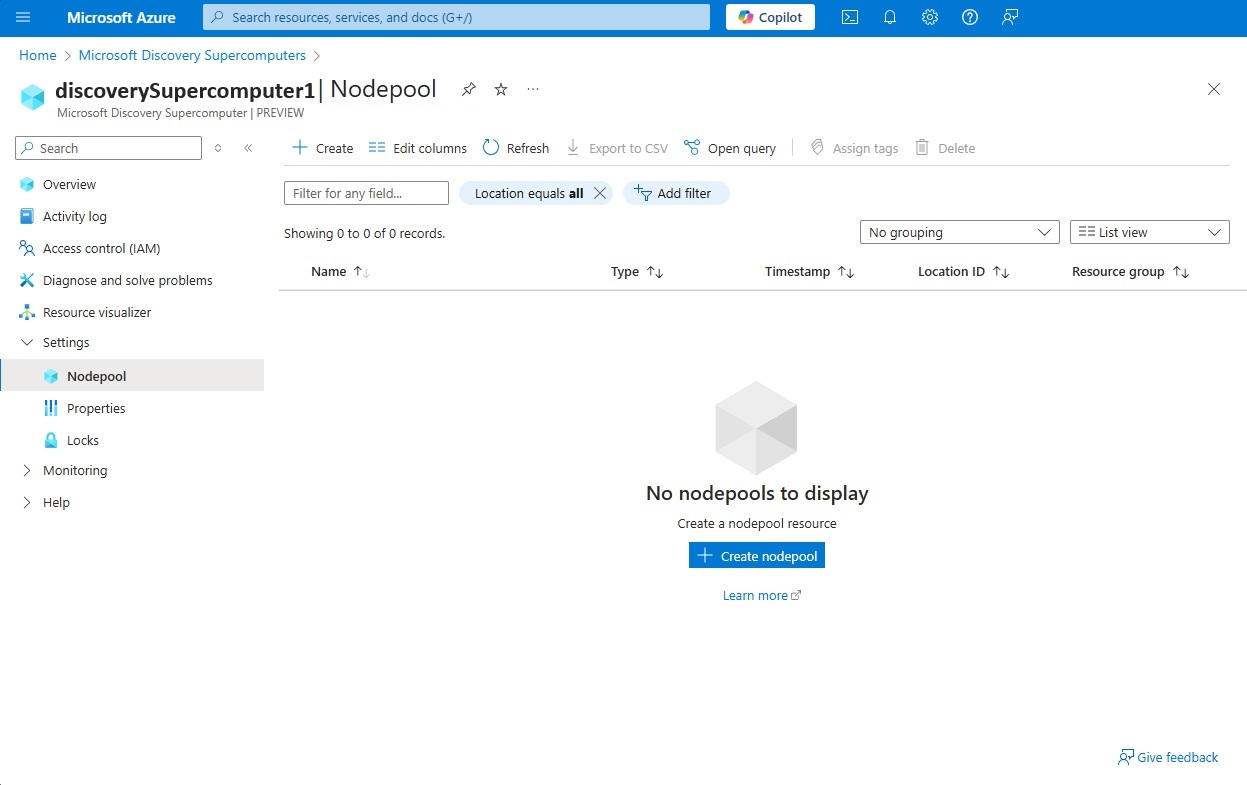Click Refresh in the toolbar

pyautogui.click(x=516, y=148)
